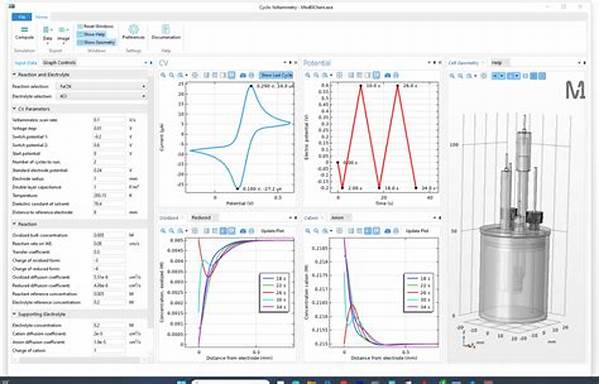Zoom out on the Potential plot
Screen dimensions: 600x384
point(316,75)
